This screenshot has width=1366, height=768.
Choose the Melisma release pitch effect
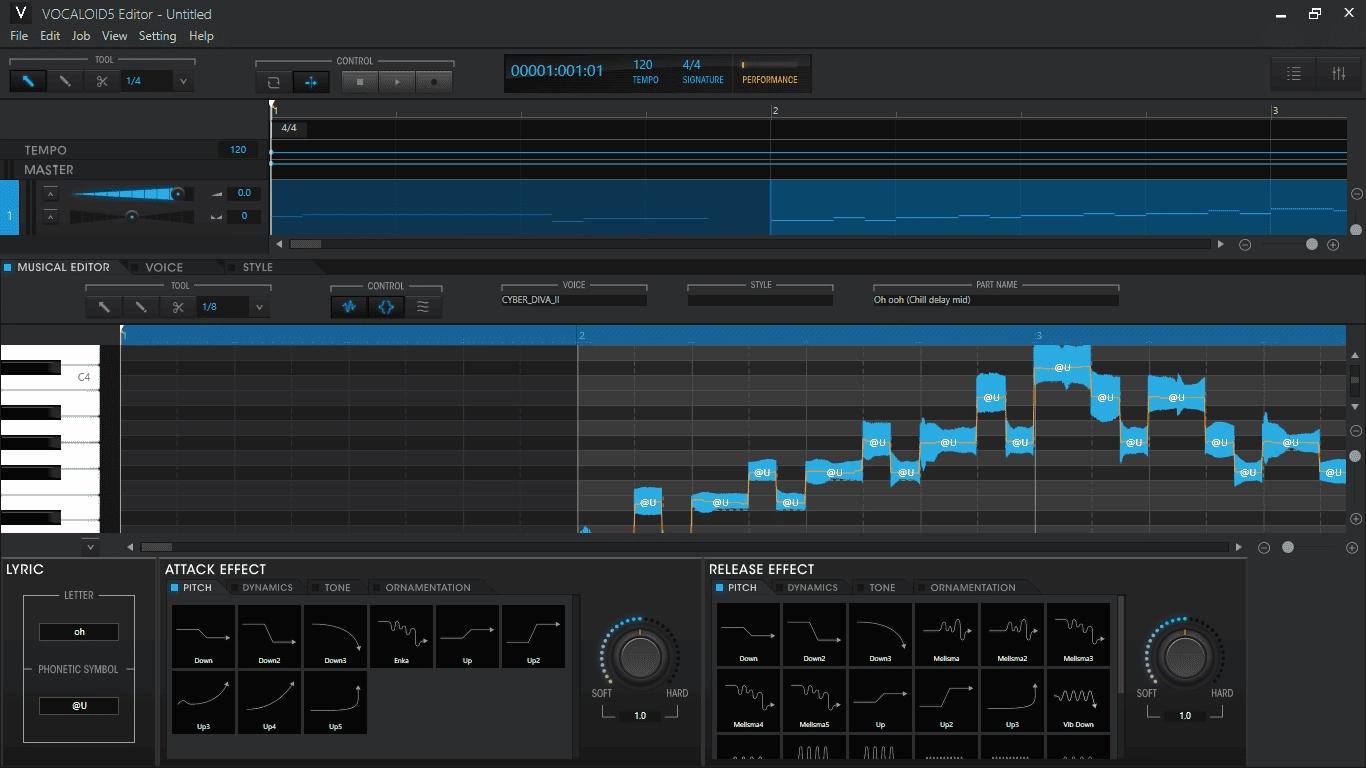click(x=946, y=634)
